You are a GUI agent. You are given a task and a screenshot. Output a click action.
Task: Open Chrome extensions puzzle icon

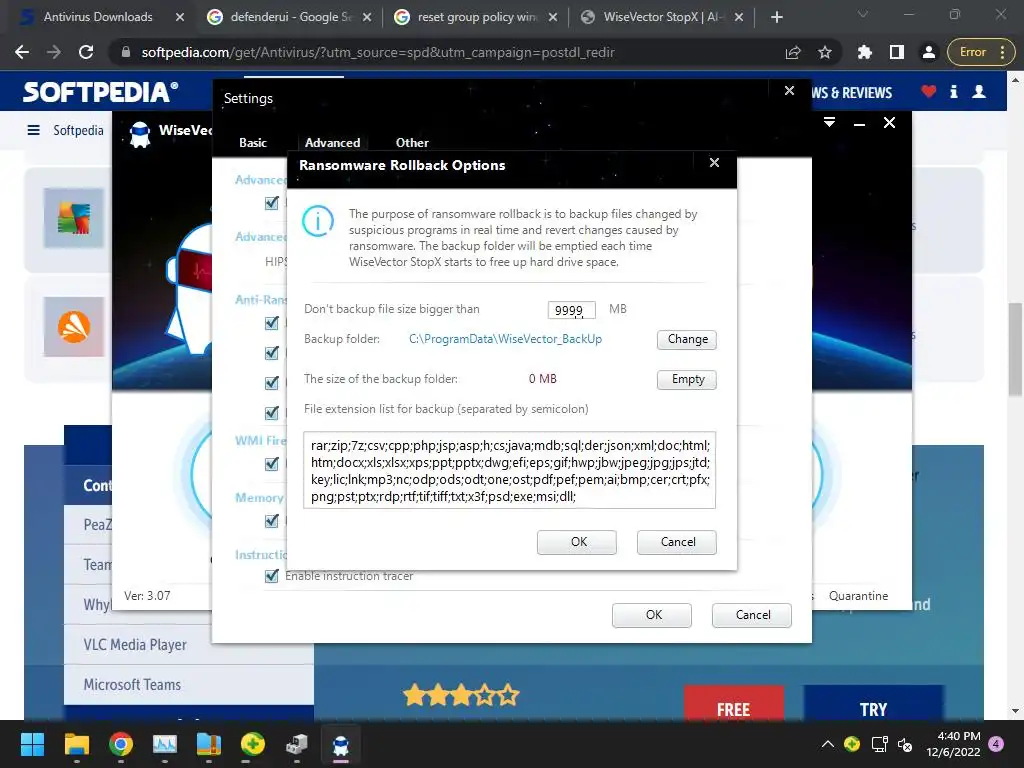click(865, 52)
